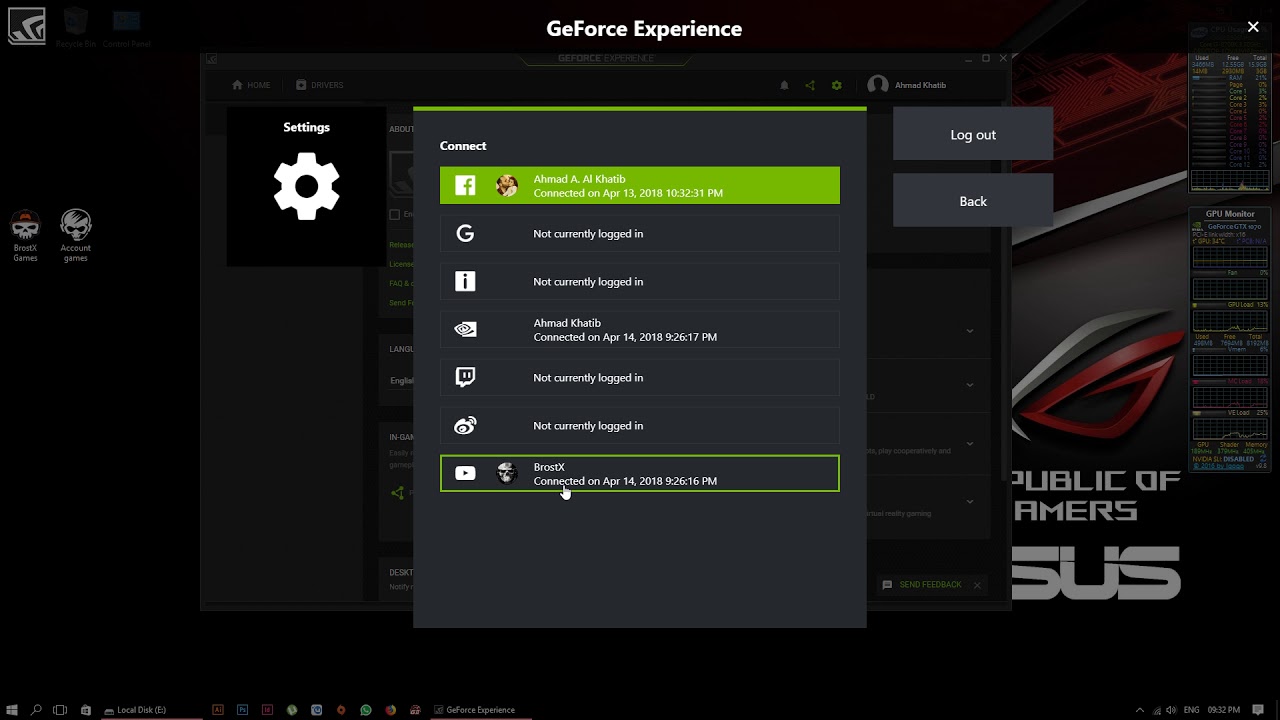Click share icon in background GeForce header

click(x=810, y=86)
